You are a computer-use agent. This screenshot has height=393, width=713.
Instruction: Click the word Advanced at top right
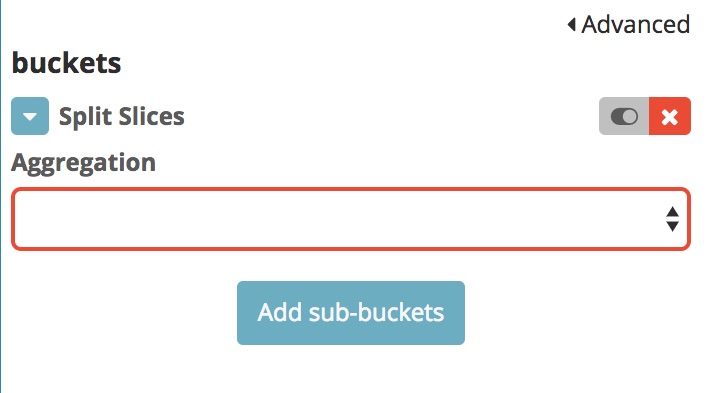click(636, 24)
